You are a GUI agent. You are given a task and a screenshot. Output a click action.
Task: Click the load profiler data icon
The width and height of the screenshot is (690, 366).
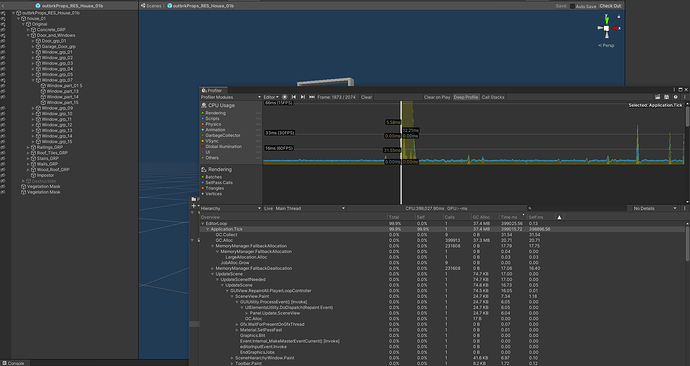(x=657, y=97)
